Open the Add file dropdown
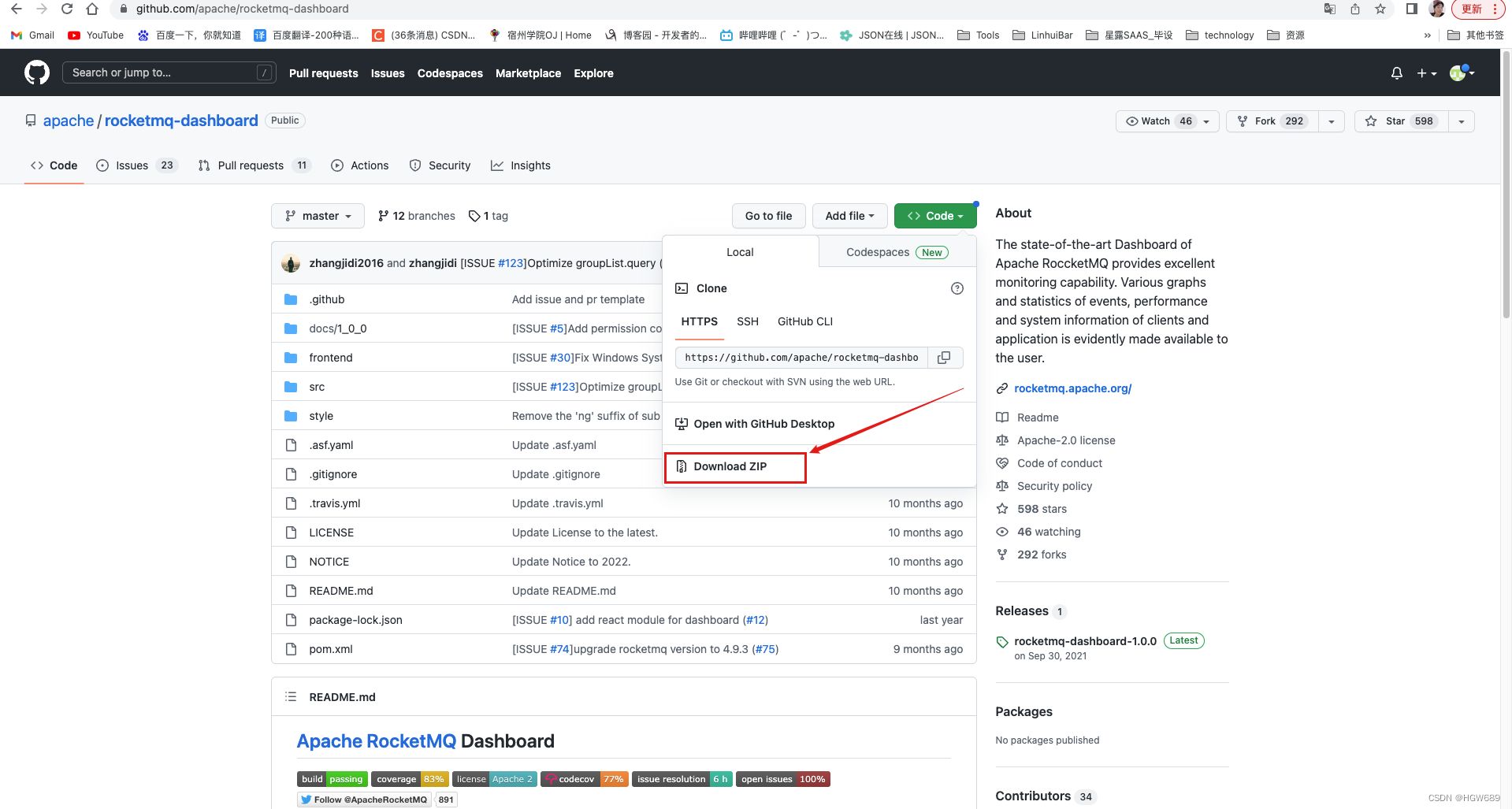 point(849,216)
